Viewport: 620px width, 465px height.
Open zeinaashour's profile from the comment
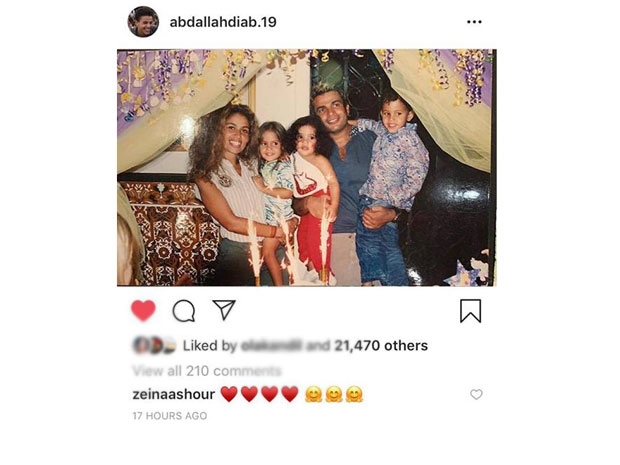[x=174, y=394]
